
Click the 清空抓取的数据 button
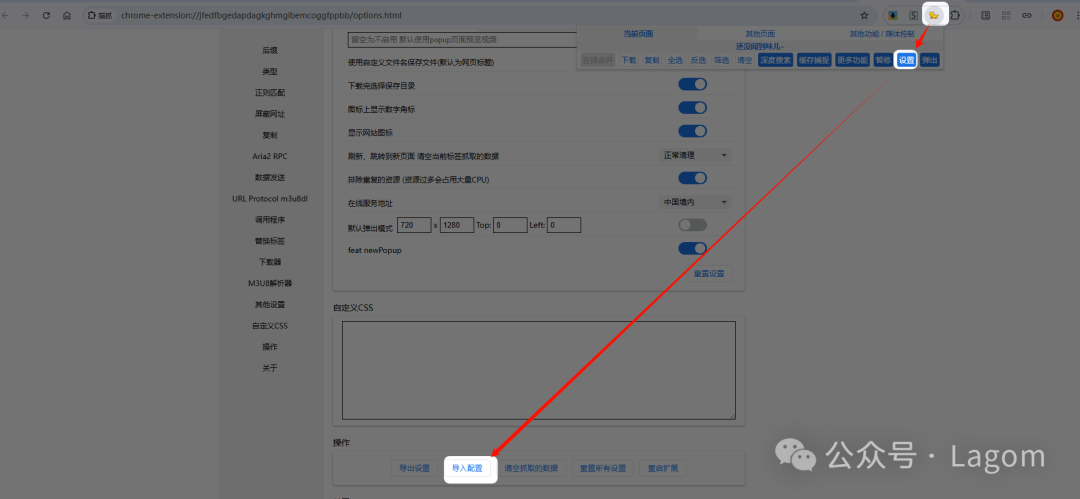[531, 468]
